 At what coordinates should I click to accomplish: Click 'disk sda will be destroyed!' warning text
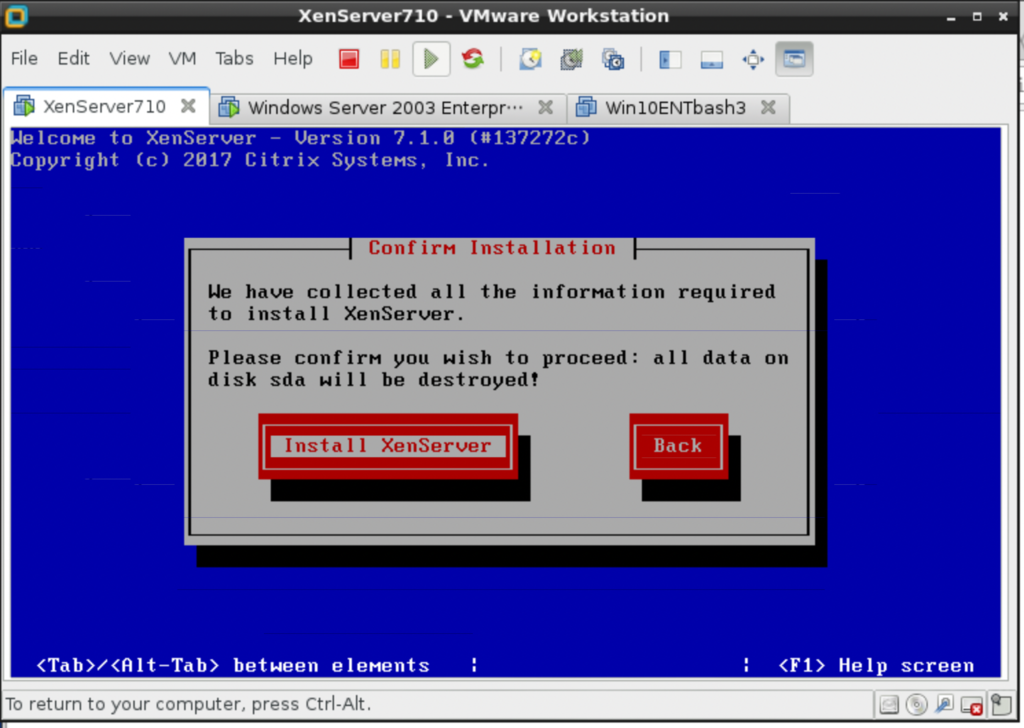coord(374,380)
